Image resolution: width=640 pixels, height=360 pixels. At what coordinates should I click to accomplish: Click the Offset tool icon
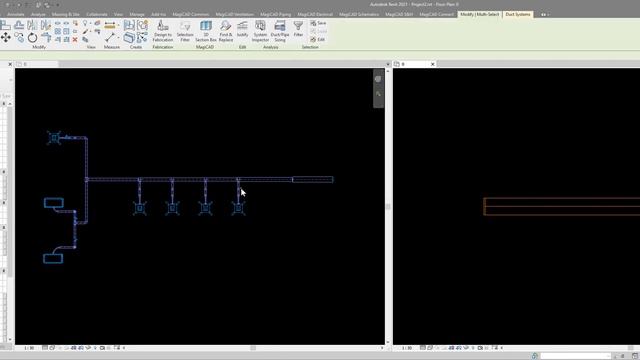[19, 25]
